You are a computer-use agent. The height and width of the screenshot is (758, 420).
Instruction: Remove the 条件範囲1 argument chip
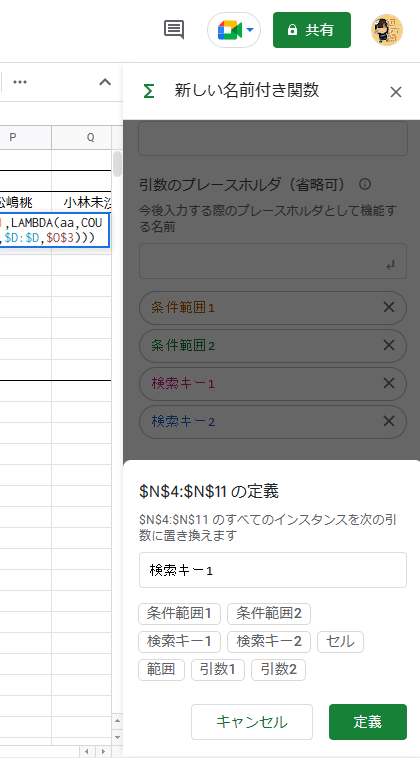click(x=389, y=307)
